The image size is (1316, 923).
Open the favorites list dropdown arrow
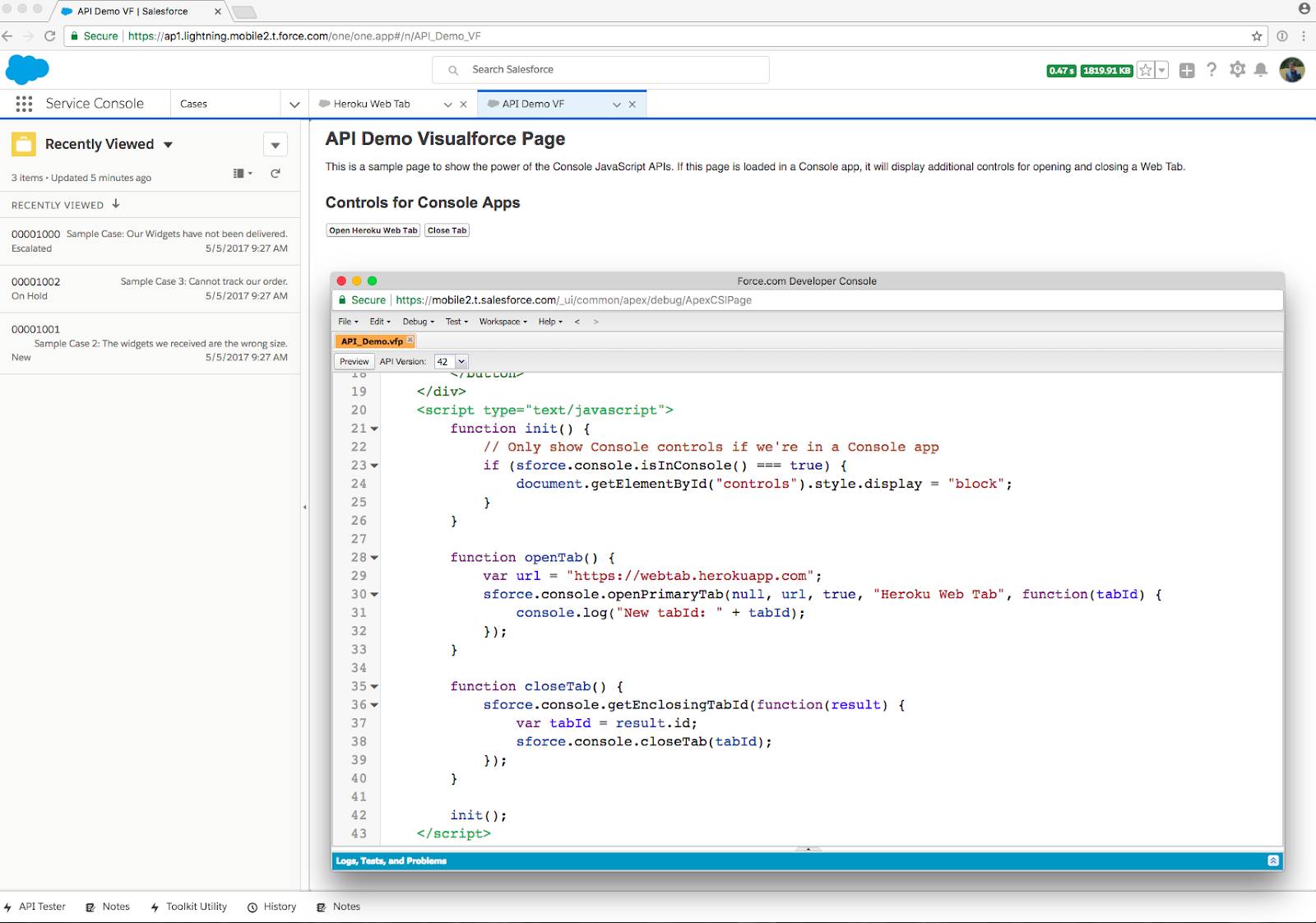pos(1162,71)
